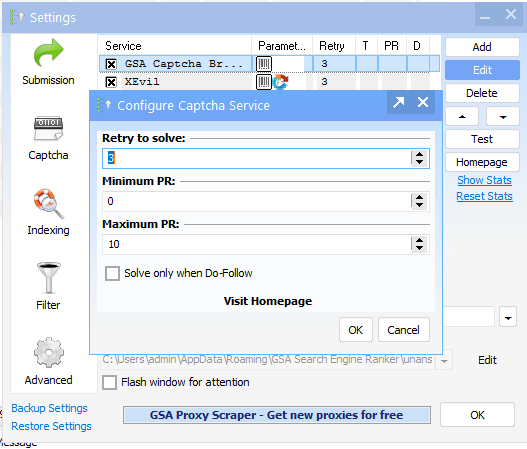The height and width of the screenshot is (449, 527).
Task: Click the D column header
Action: pos(418,46)
